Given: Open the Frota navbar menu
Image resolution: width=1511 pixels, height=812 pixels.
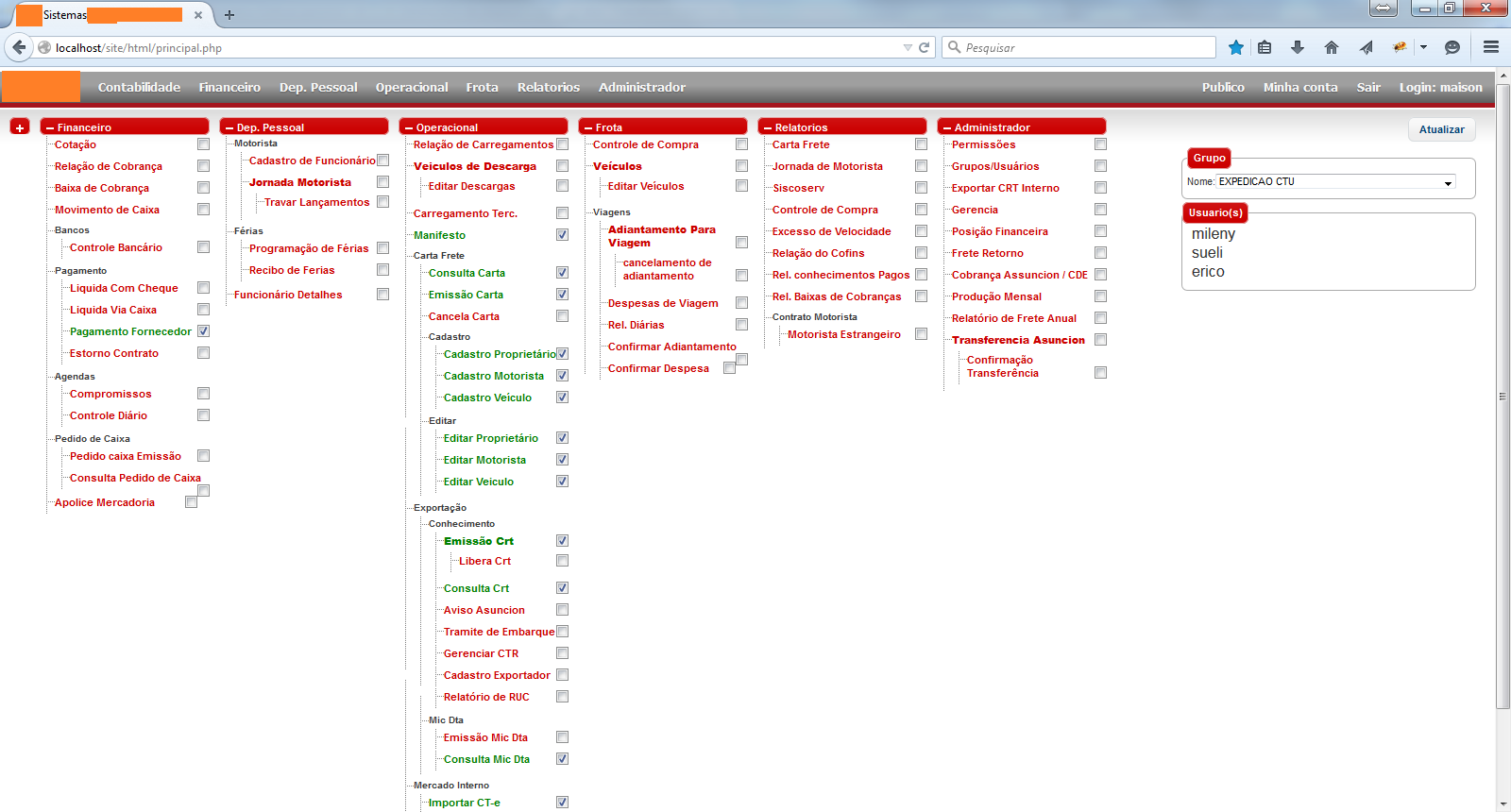Looking at the screenshot, I should pos(482,87).
